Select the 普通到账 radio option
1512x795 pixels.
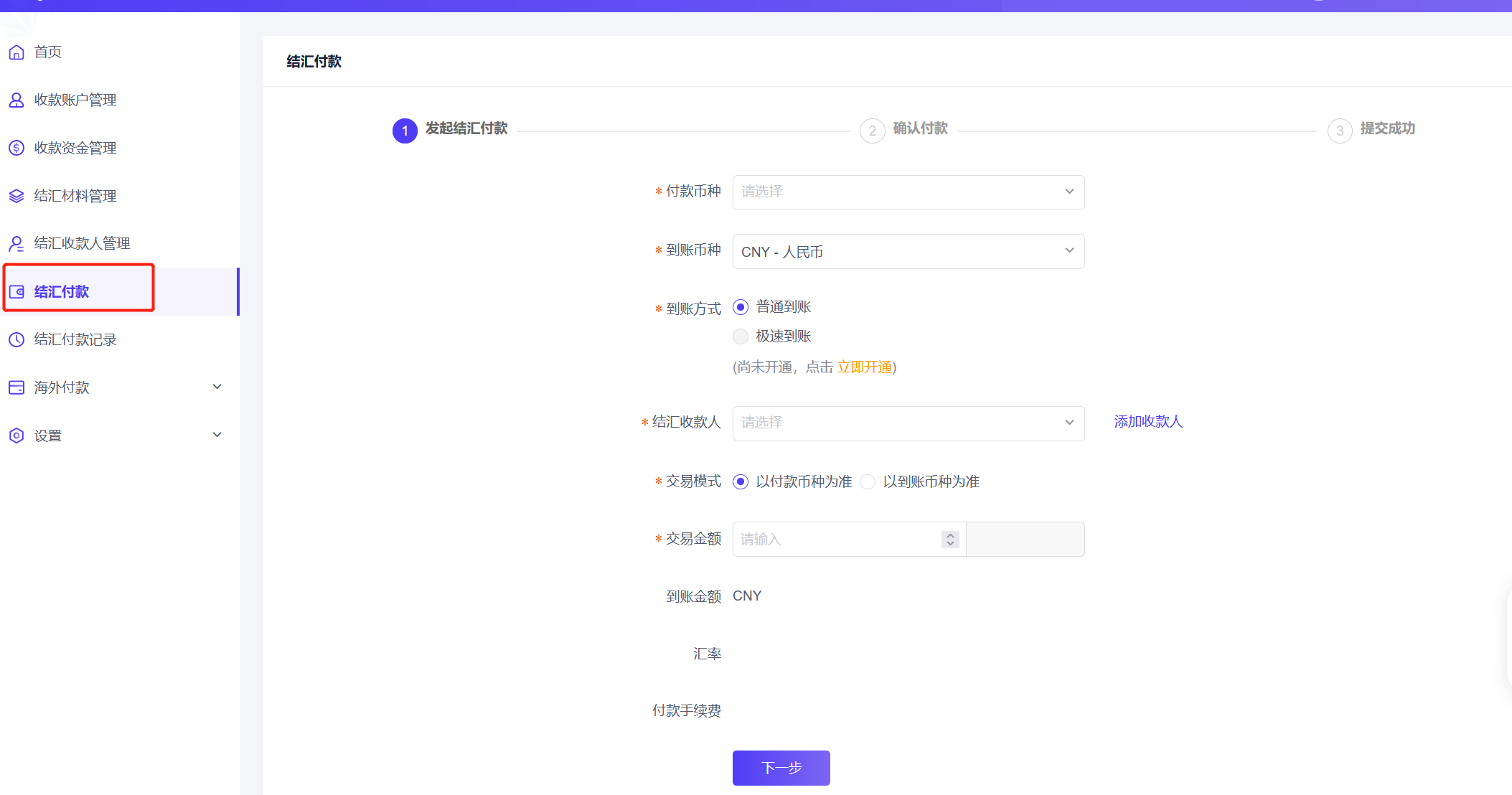[741, 307]
